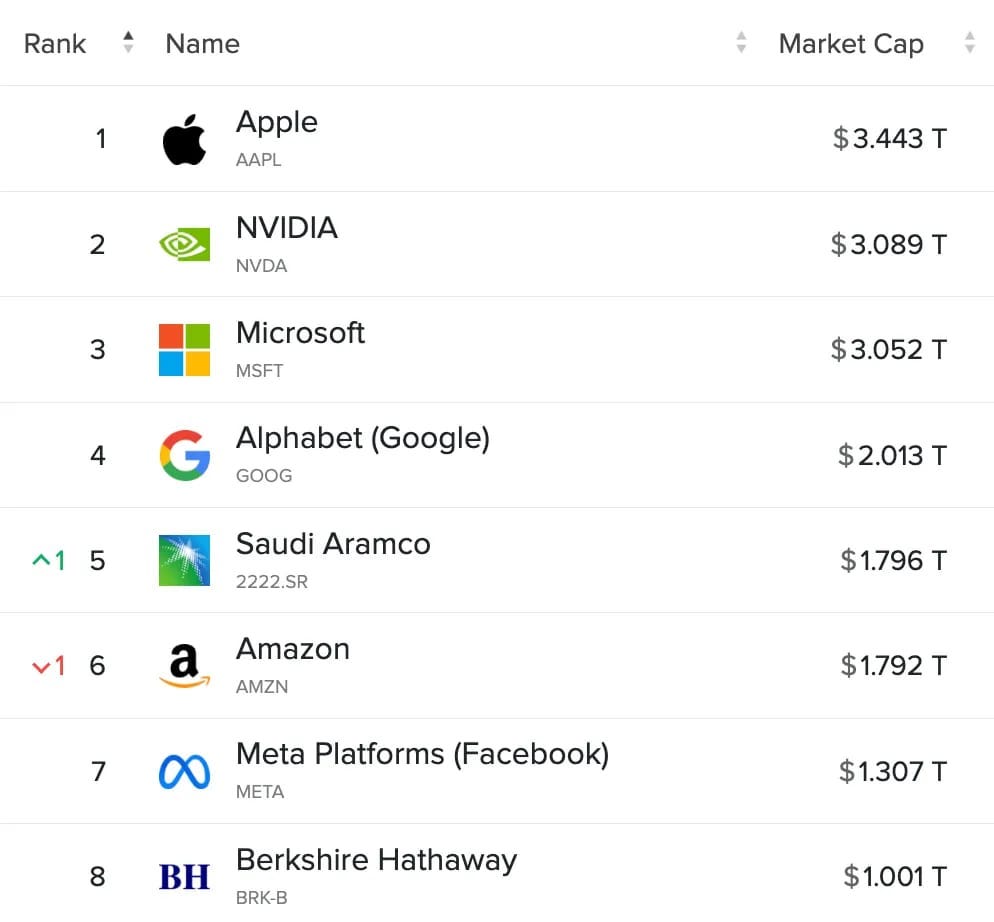Click the Google G logo
The height and width of the screenshot is (922, 994).
pyautogui.click(x=184, y=455)
